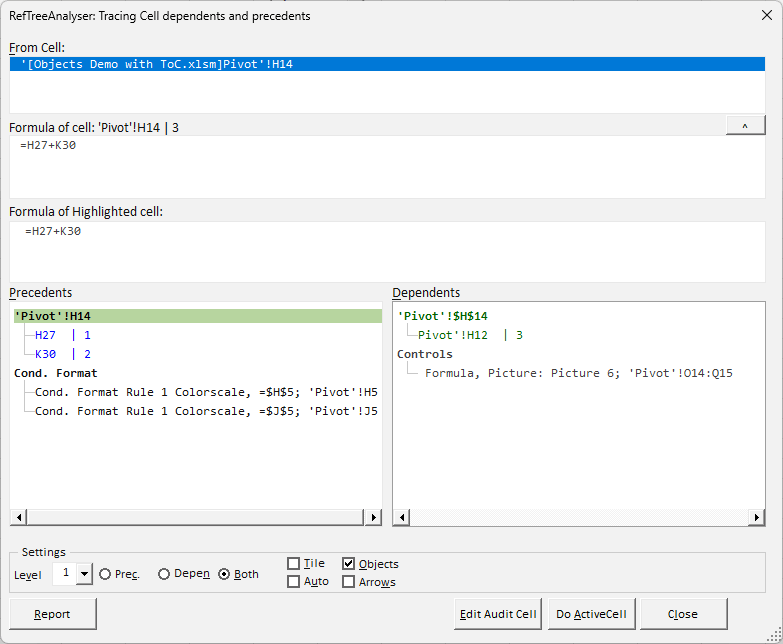Click Precedents scrollbar right arrow

pyautogui.click(x=373, y=517)
